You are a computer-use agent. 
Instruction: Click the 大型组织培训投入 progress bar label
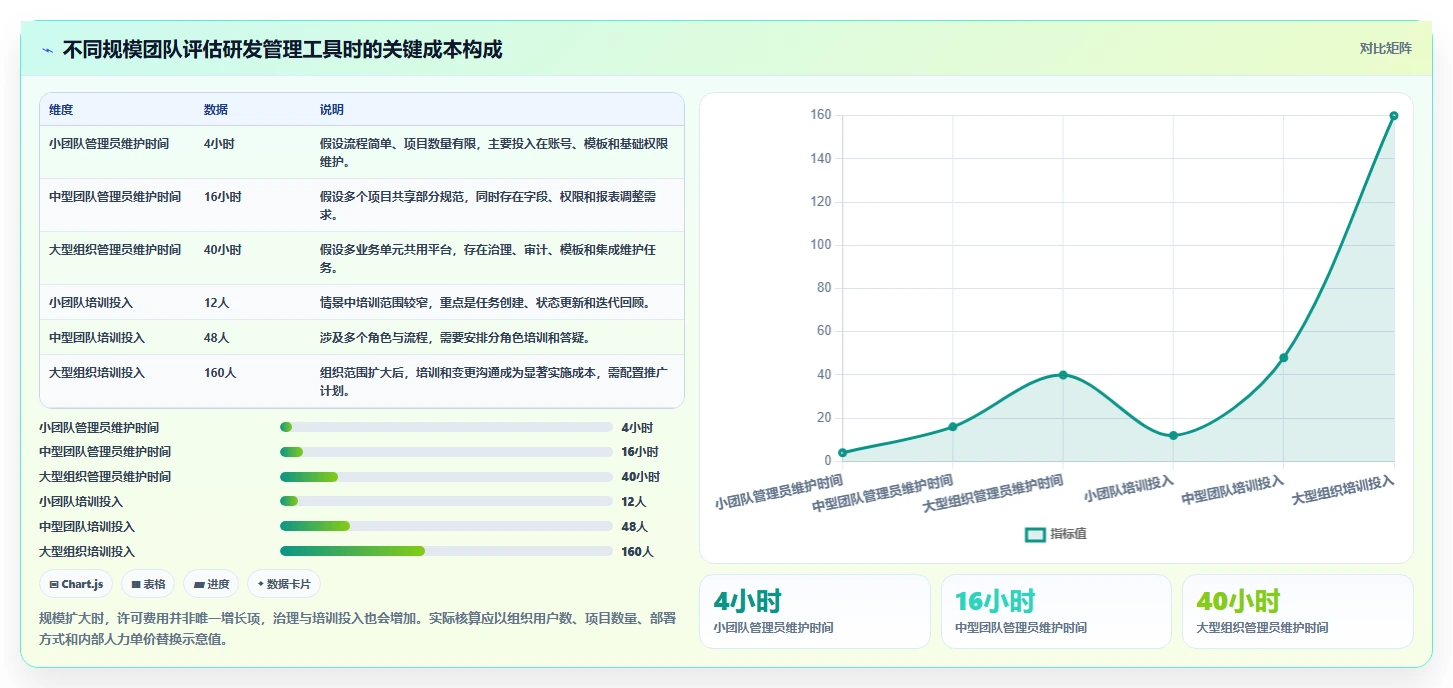pos(87,552)
